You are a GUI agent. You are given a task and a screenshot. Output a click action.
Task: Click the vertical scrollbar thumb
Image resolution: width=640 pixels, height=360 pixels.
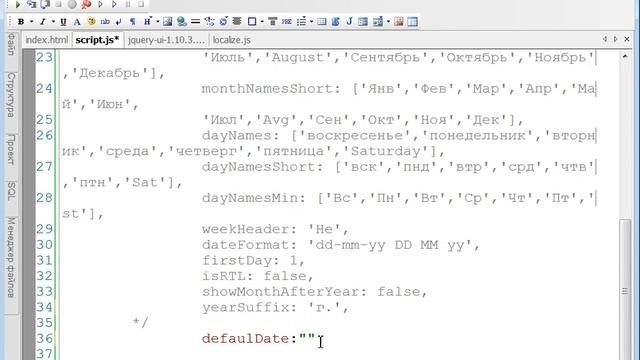coord(625,291)
